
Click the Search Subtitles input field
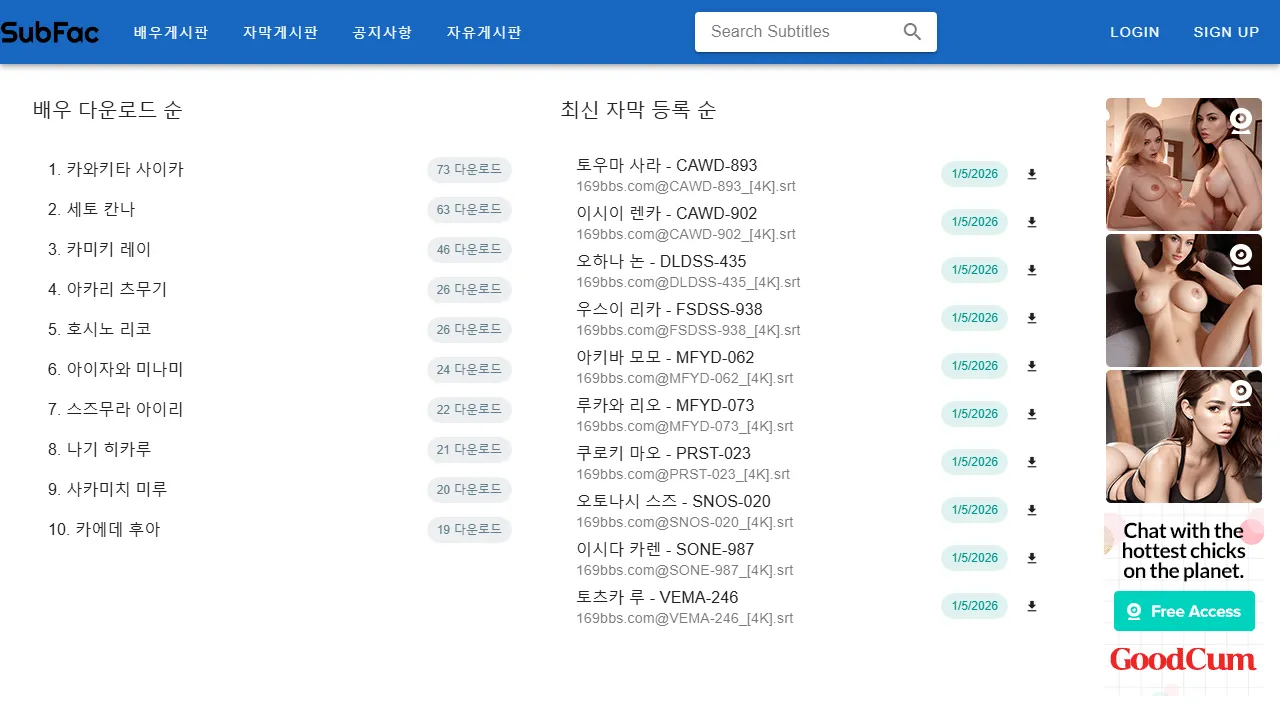800,31
